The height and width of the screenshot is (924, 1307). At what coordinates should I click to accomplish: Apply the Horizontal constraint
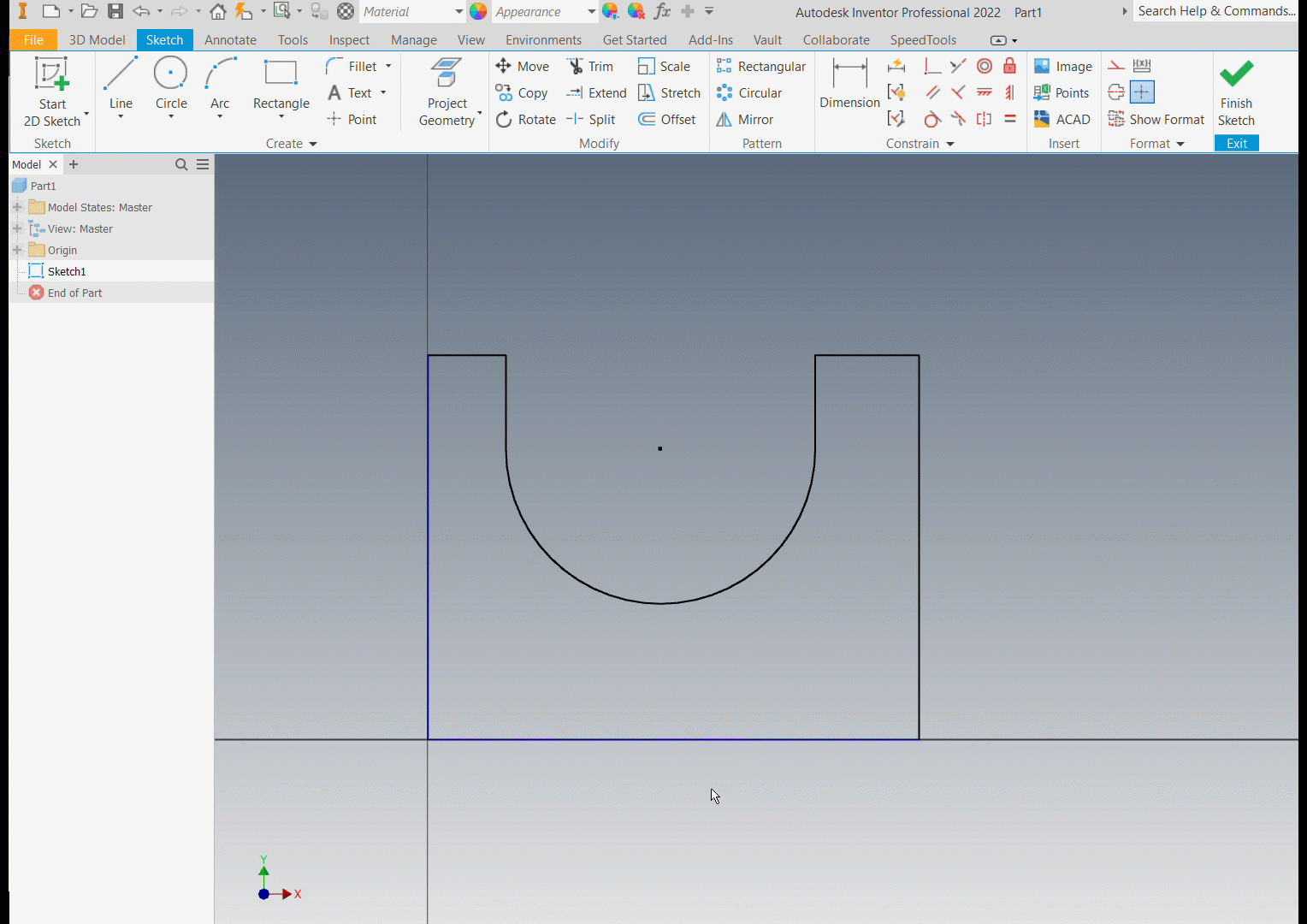[985, 92]
